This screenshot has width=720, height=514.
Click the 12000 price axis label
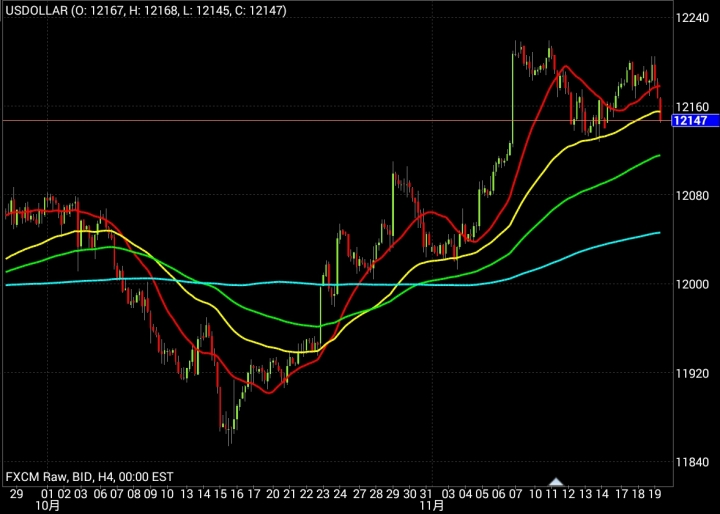(692, 284)
